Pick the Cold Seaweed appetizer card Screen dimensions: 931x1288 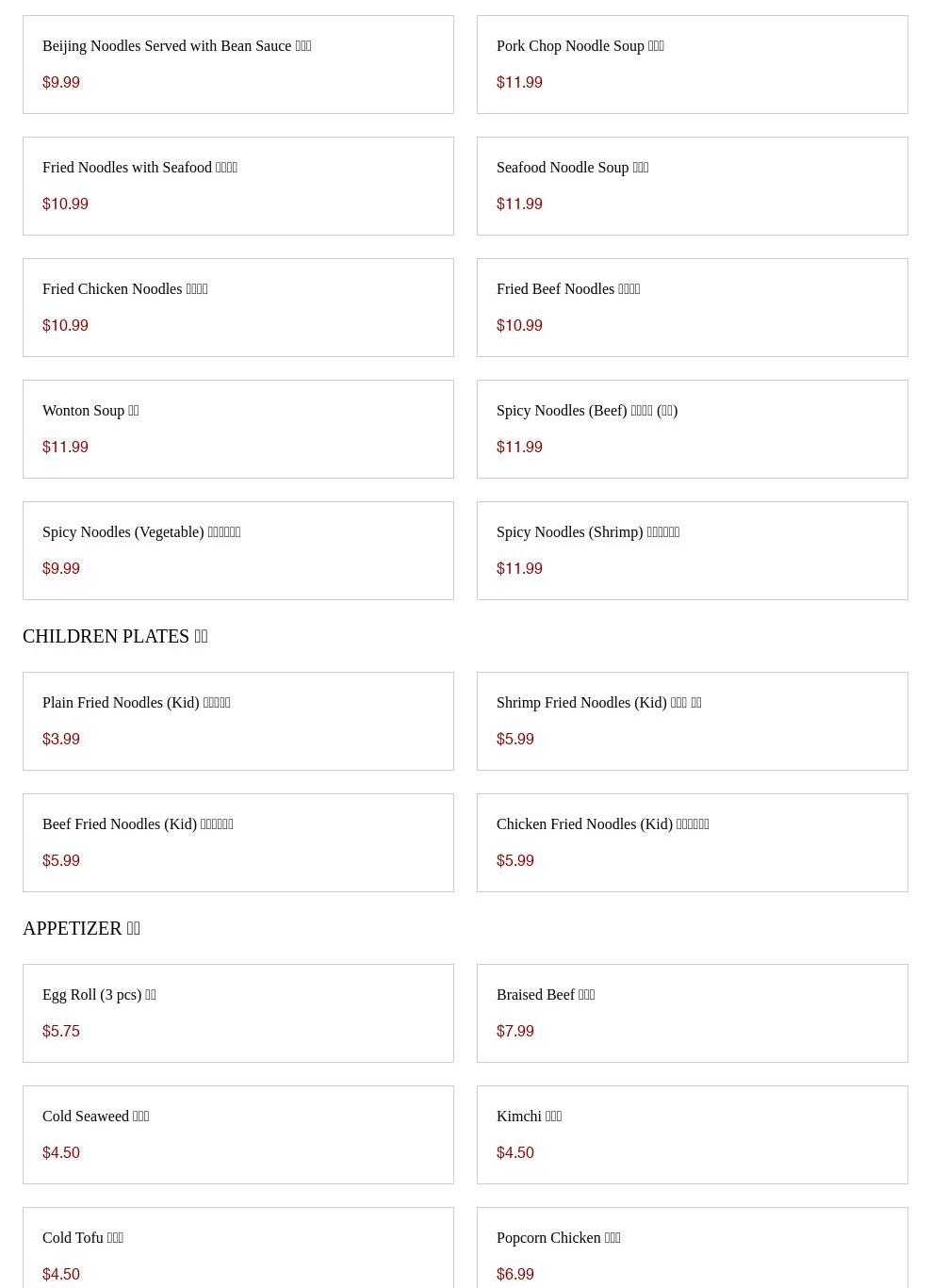(237, 1134)
